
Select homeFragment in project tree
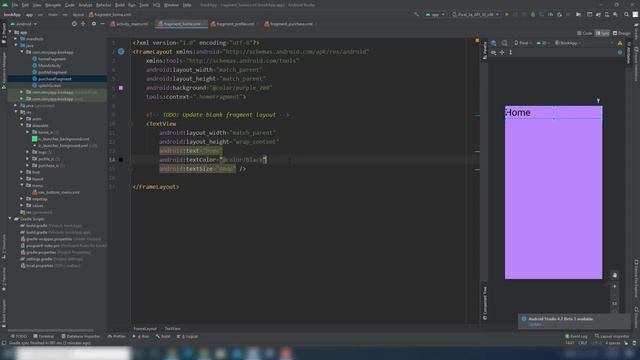(x=52, y=59)
